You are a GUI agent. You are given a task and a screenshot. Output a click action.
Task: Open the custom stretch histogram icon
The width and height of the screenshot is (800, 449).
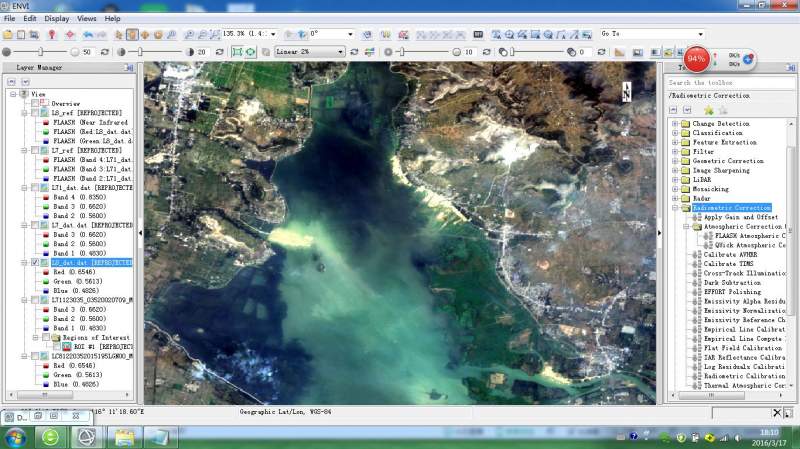[x=370, y=52]
